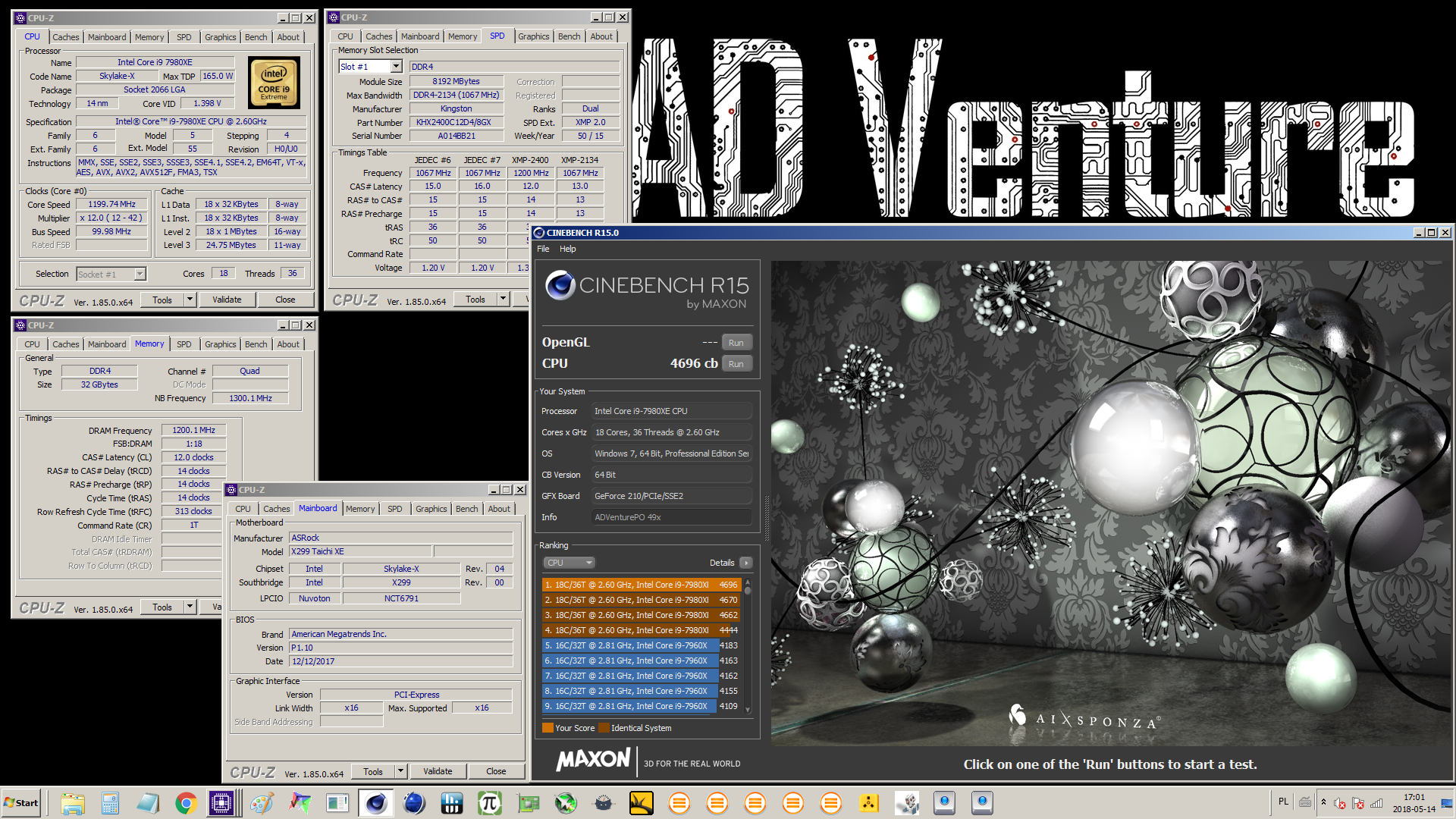Click the Cinebench R15.0 title bar icon
The width and height of the screenshot is (1456, 819).
(x=539, y=233)
